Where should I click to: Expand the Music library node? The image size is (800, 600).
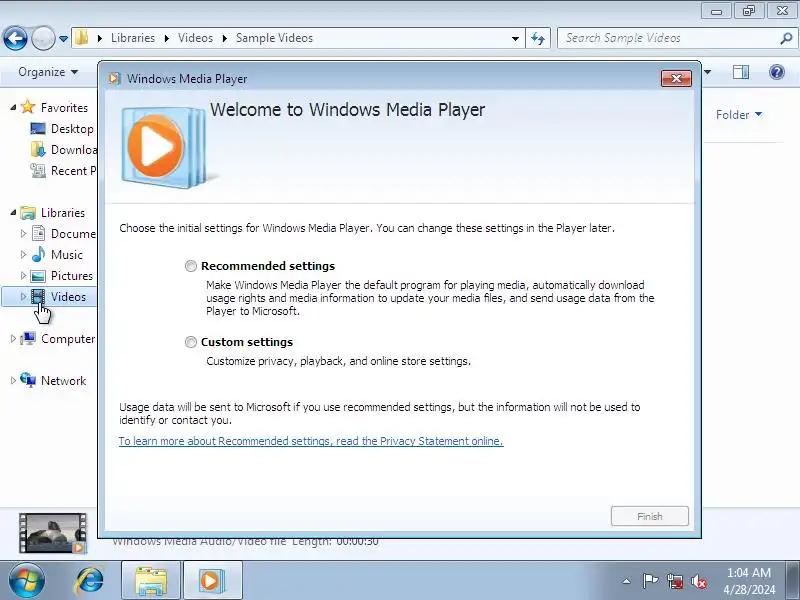coord(23,255)
